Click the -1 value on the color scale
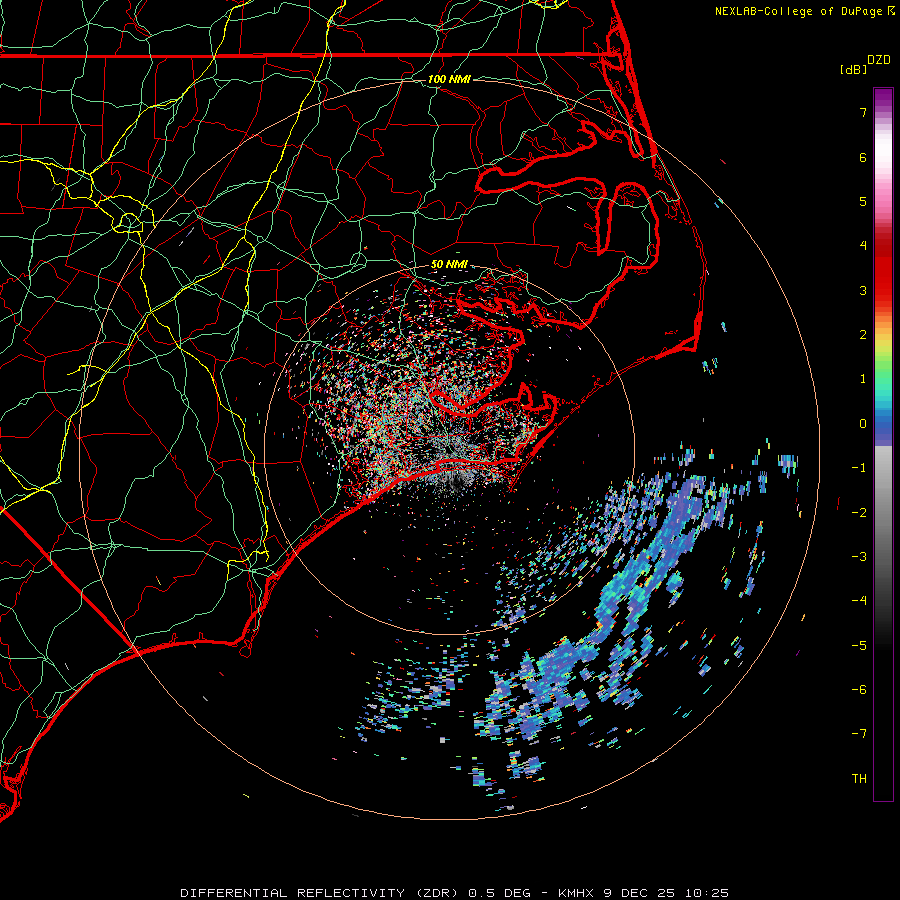Screen dimensions: 900x900 [859, 468]
